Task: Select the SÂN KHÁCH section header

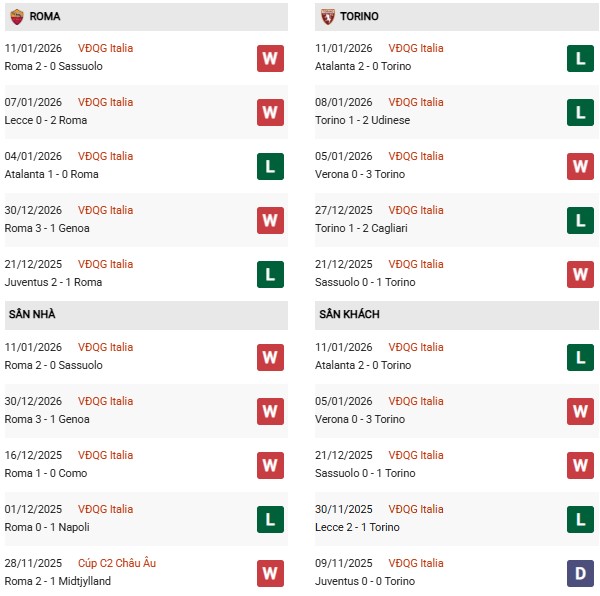Action: click(x=349, y=314)
